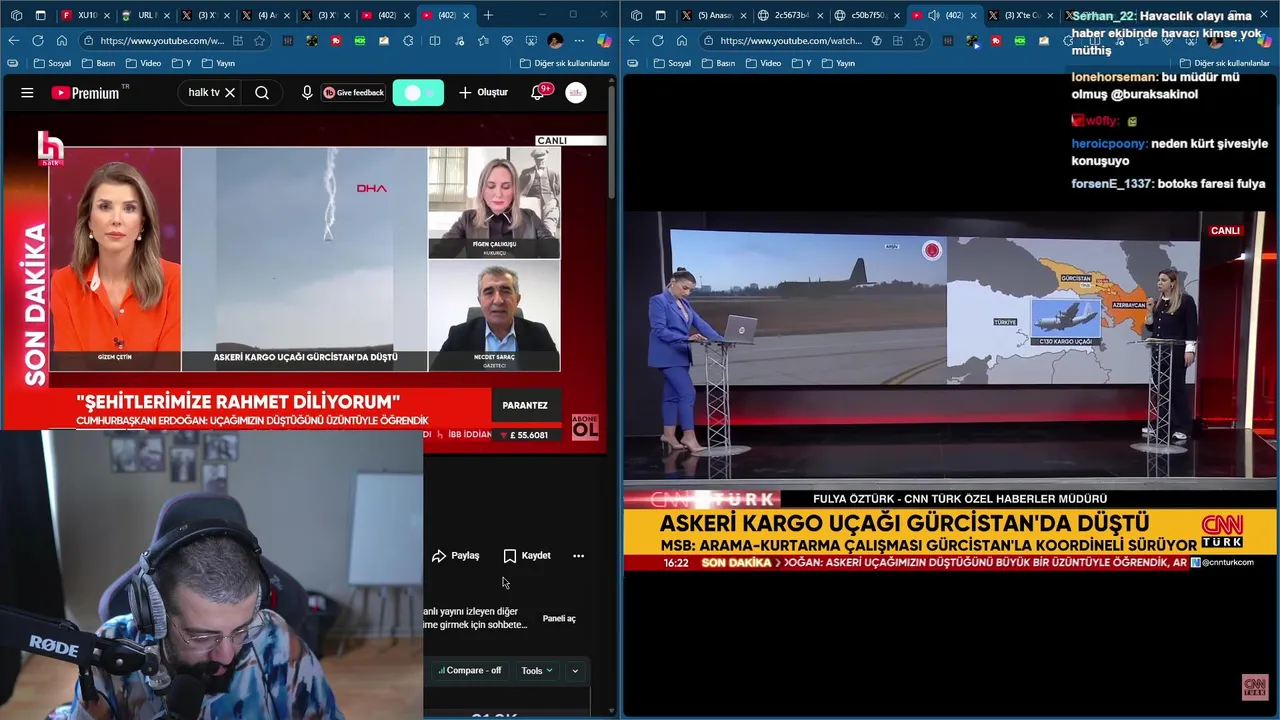The width and height of the screenshot is (1280, 720).
Task: Go home in left browser window
Action: click(61, 41)
